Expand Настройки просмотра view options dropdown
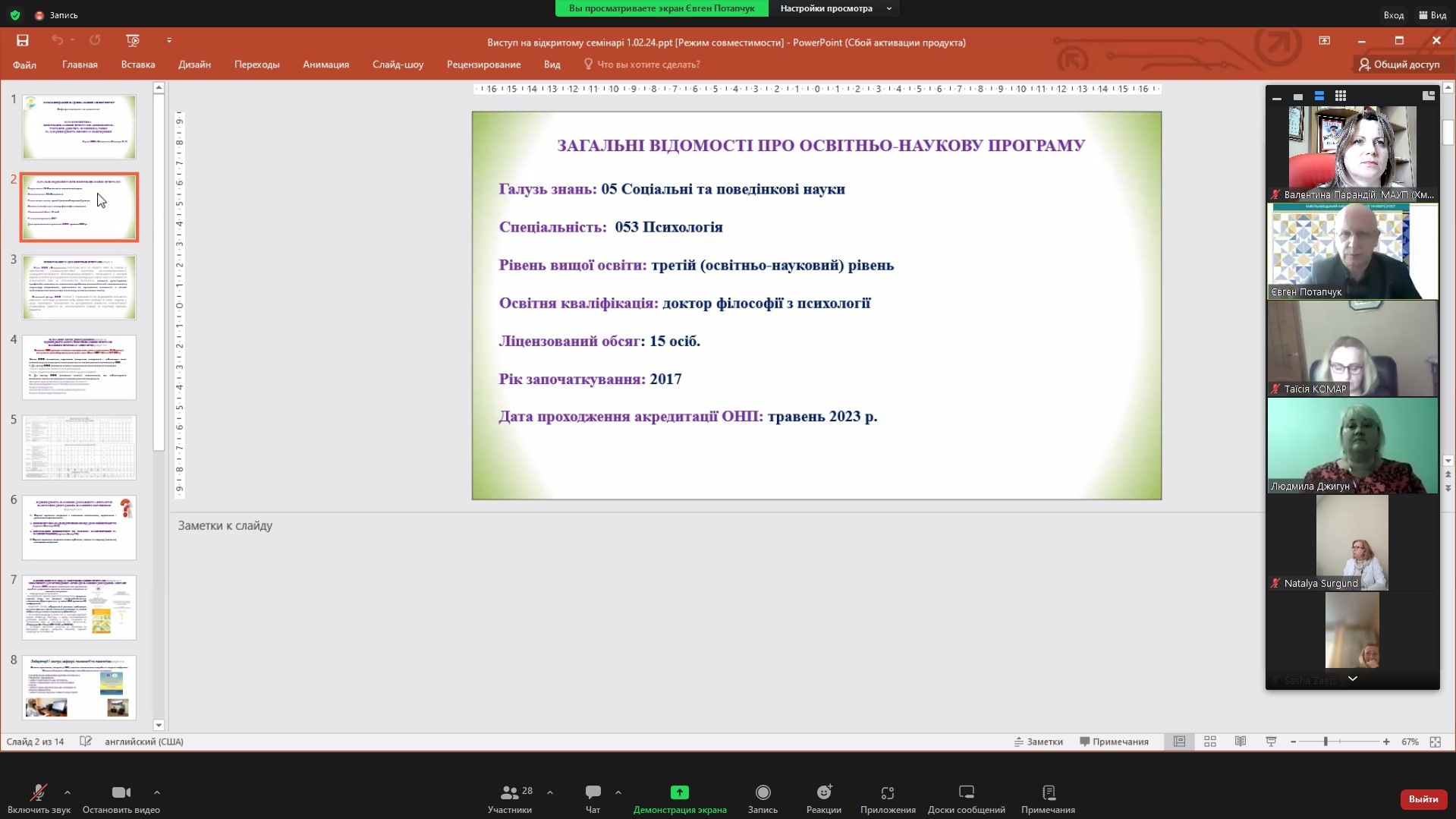This screenshot has height=819, width=1456. coord(835,8)
